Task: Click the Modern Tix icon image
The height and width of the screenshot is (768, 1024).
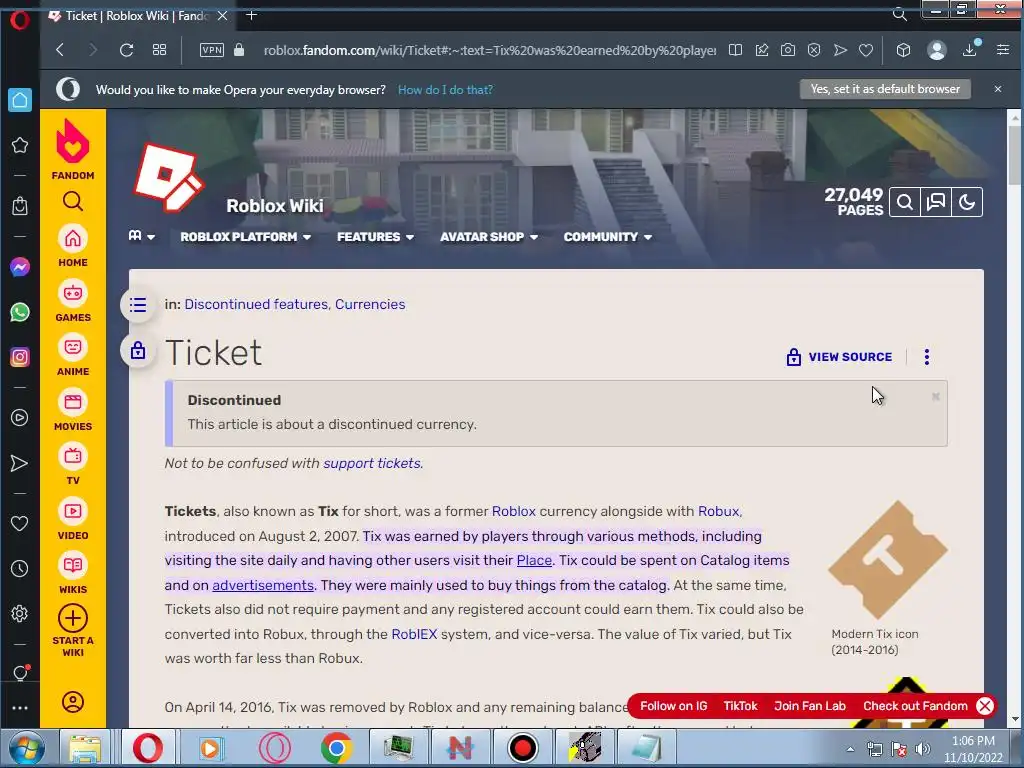Action: click(x=888, y=560)
